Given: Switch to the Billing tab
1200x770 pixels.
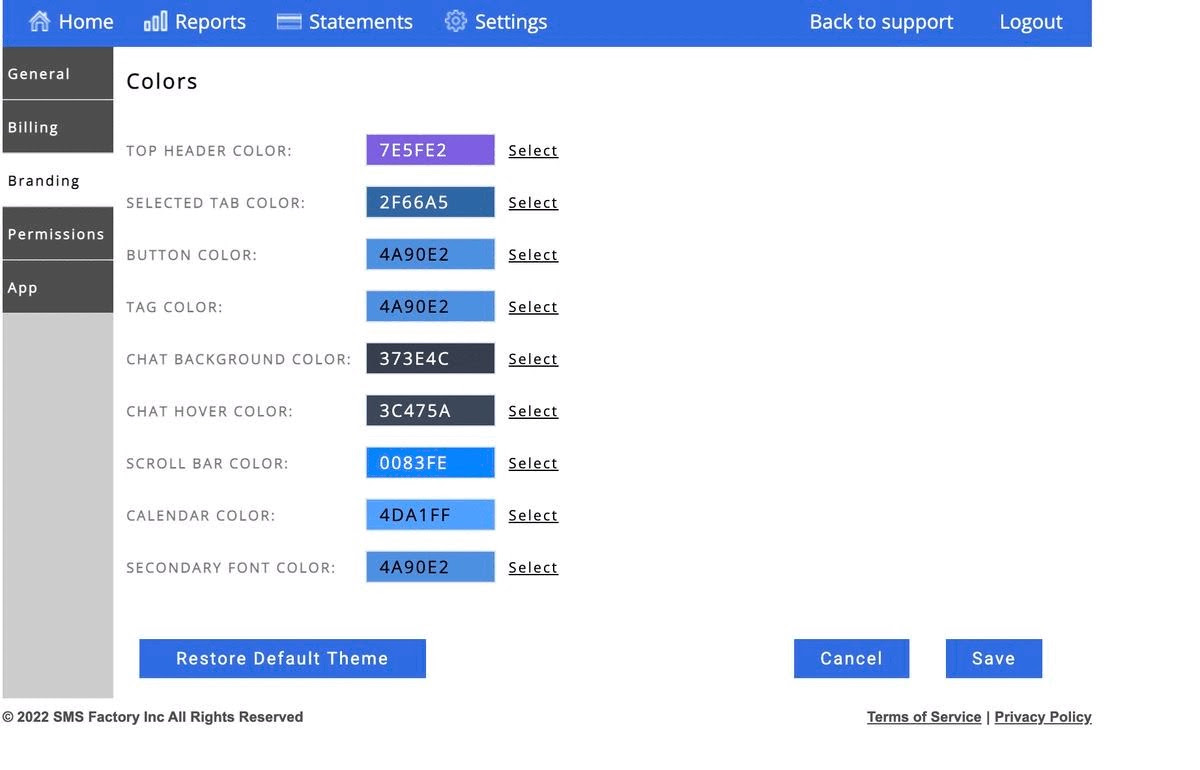Looking at the screenshot, I should pyautogui.click(x=58, y=127).
